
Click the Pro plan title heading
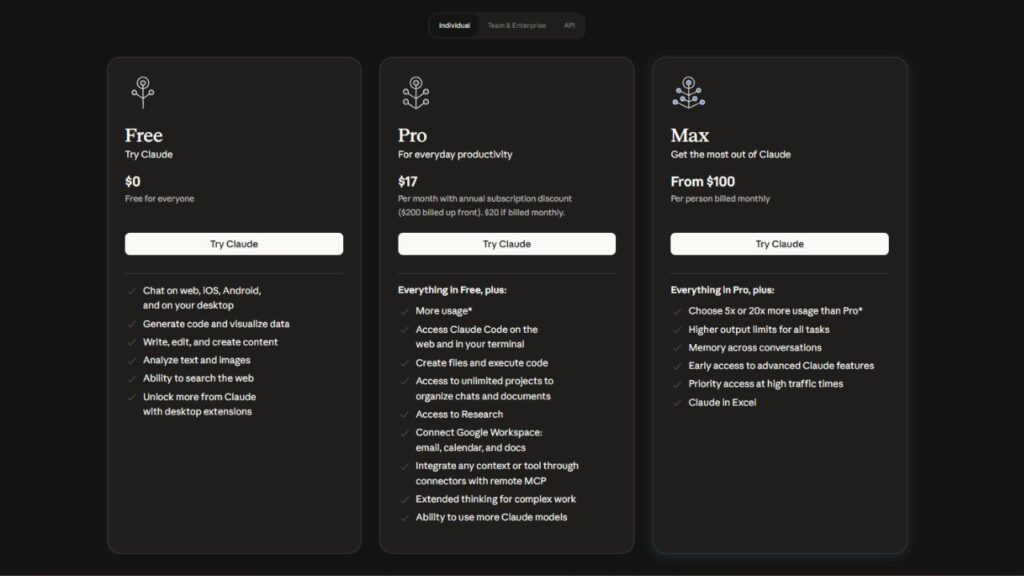pyautogui.click(x=412, y=135)
